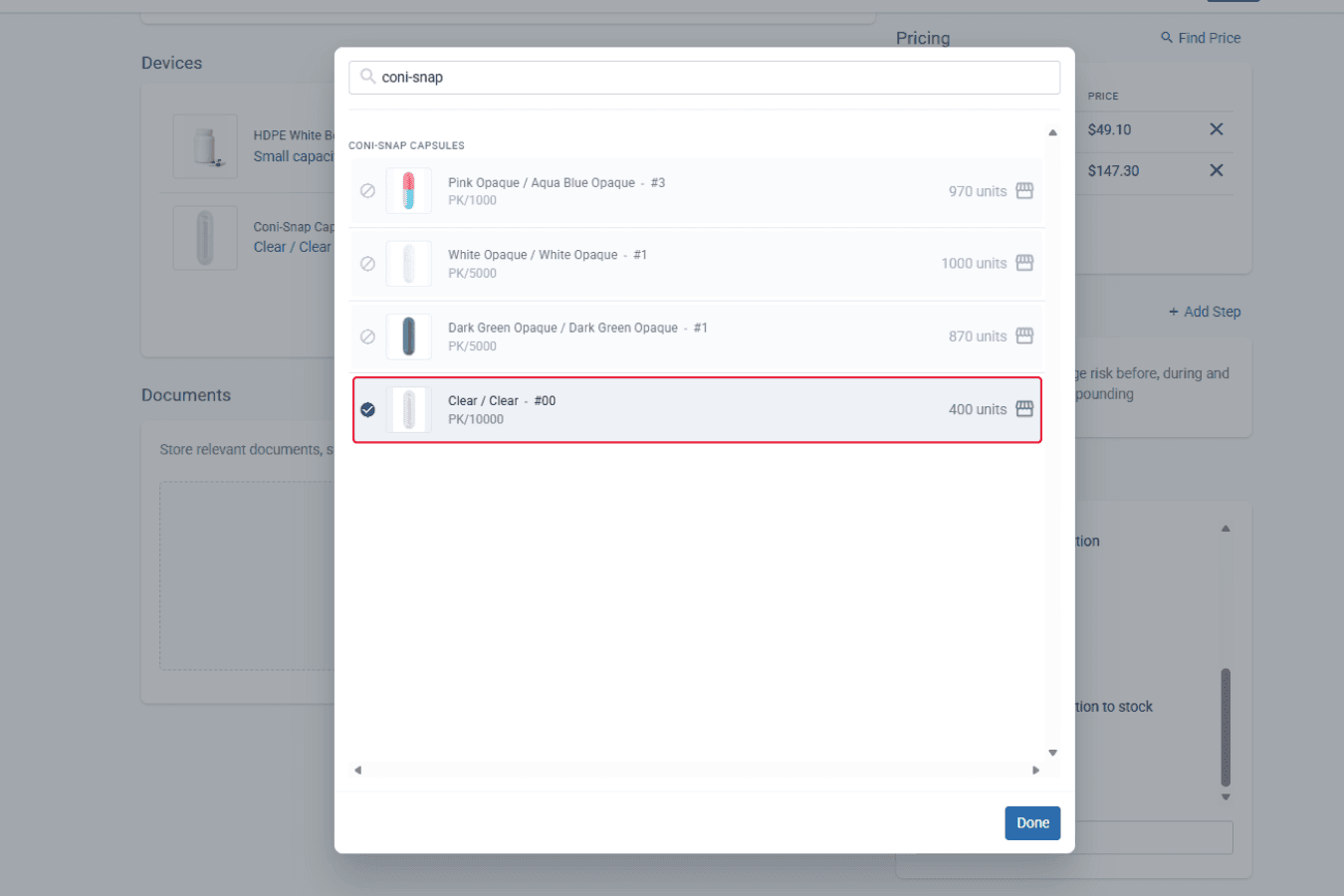This screenshot has height=896, width=1344.
Task: Click the coni-snap search field
Action: click(x=704, y=78)
